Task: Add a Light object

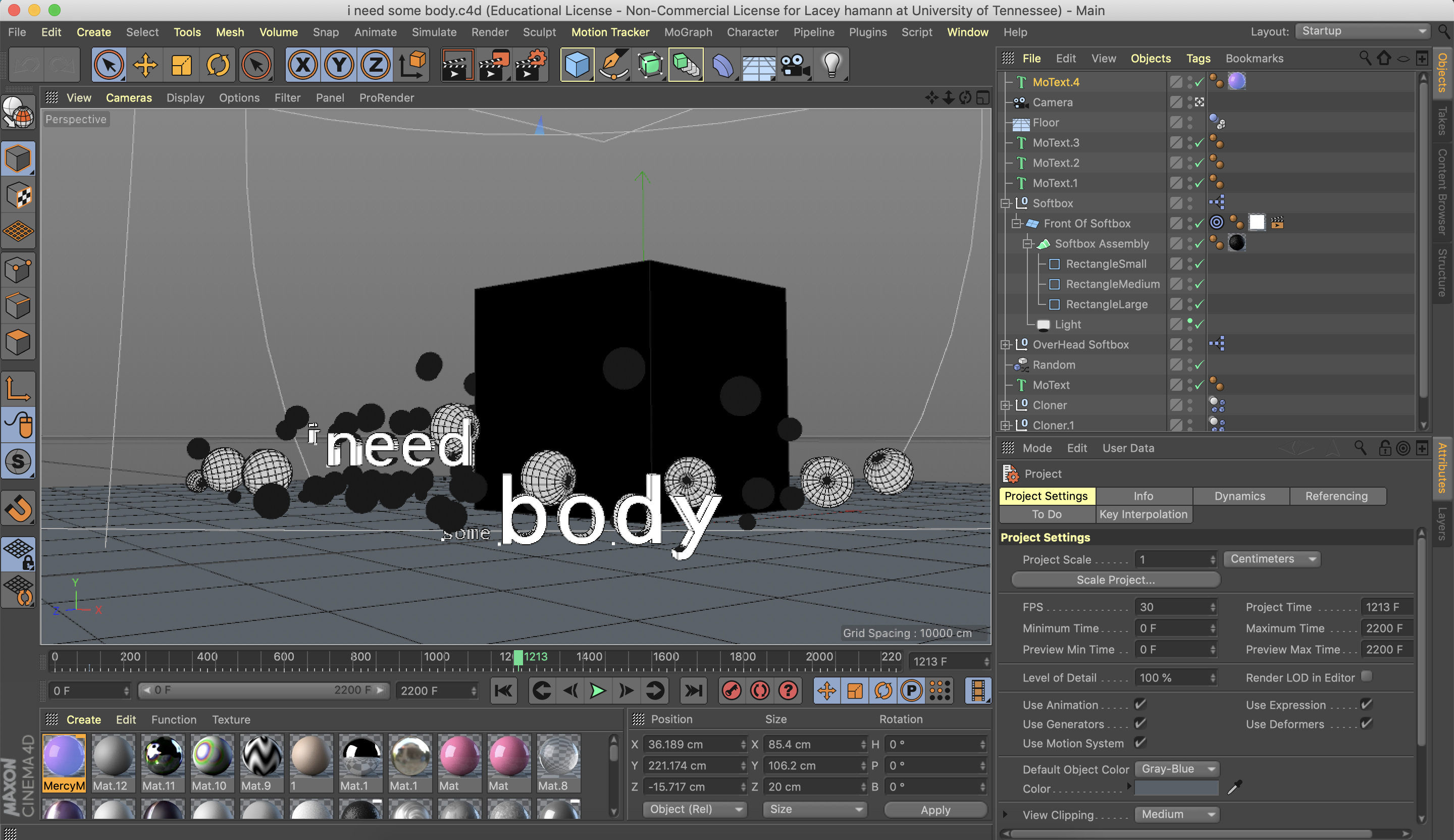Action: click(832, 65)
